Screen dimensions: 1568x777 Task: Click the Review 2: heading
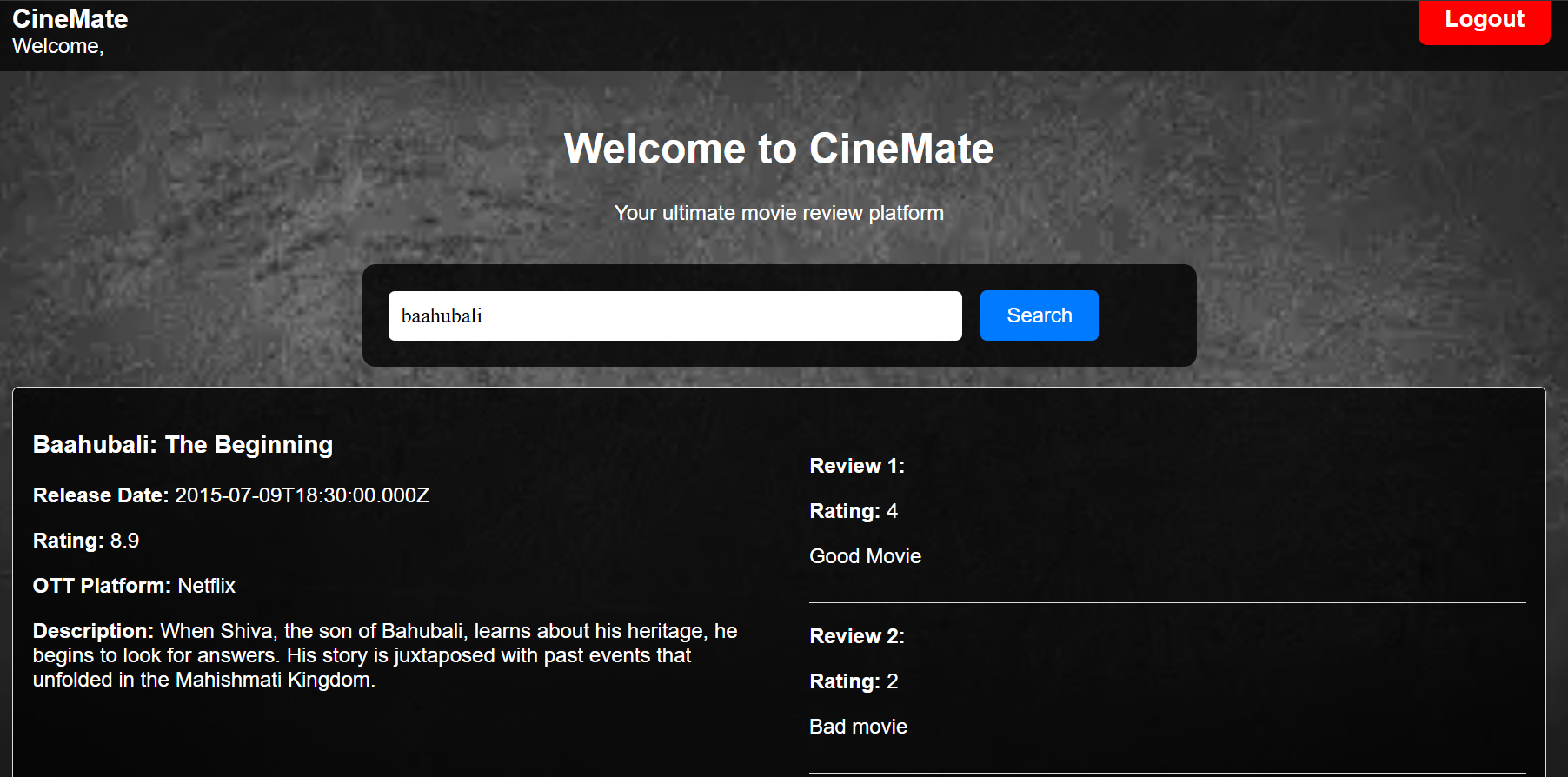point(856,636)
